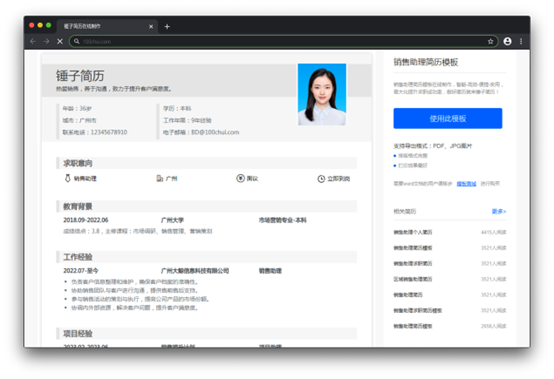554x379 pixels.
Task: Open 区域销售助理简历 related resume
Action: [x=413, y=279]
